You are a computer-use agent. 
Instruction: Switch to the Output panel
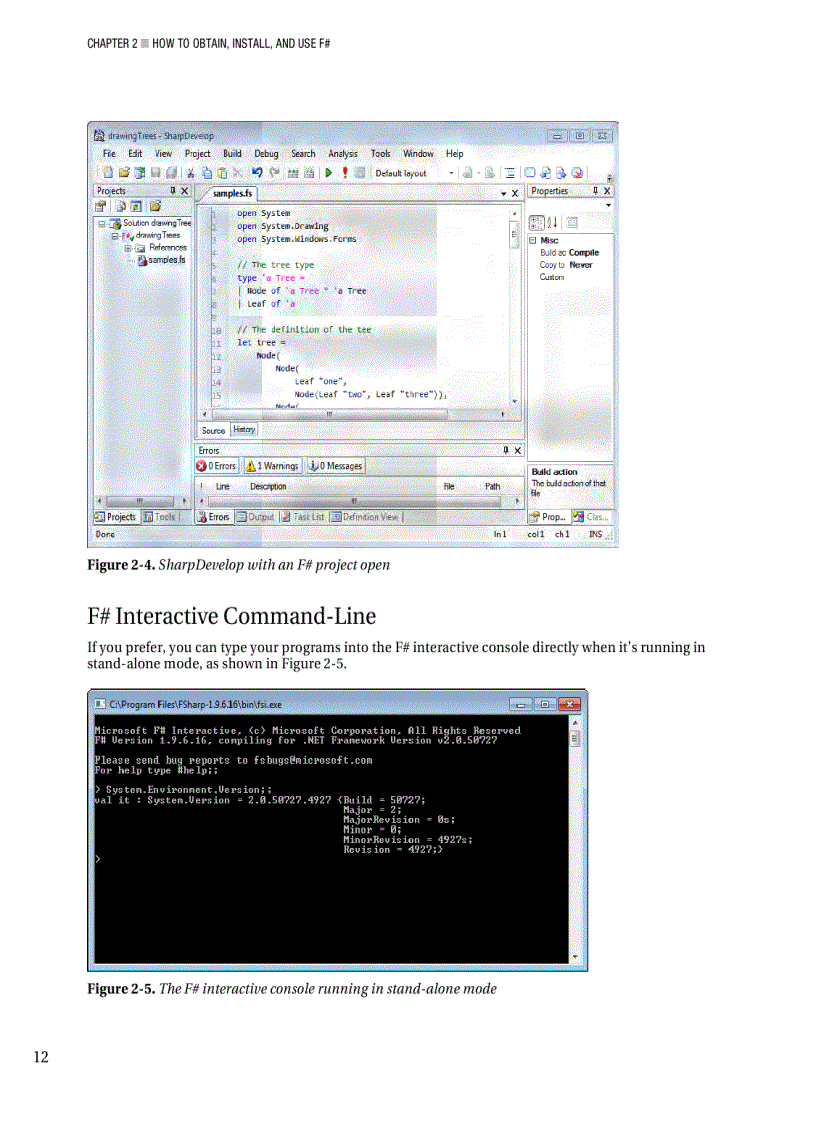(x=258, y=515)
